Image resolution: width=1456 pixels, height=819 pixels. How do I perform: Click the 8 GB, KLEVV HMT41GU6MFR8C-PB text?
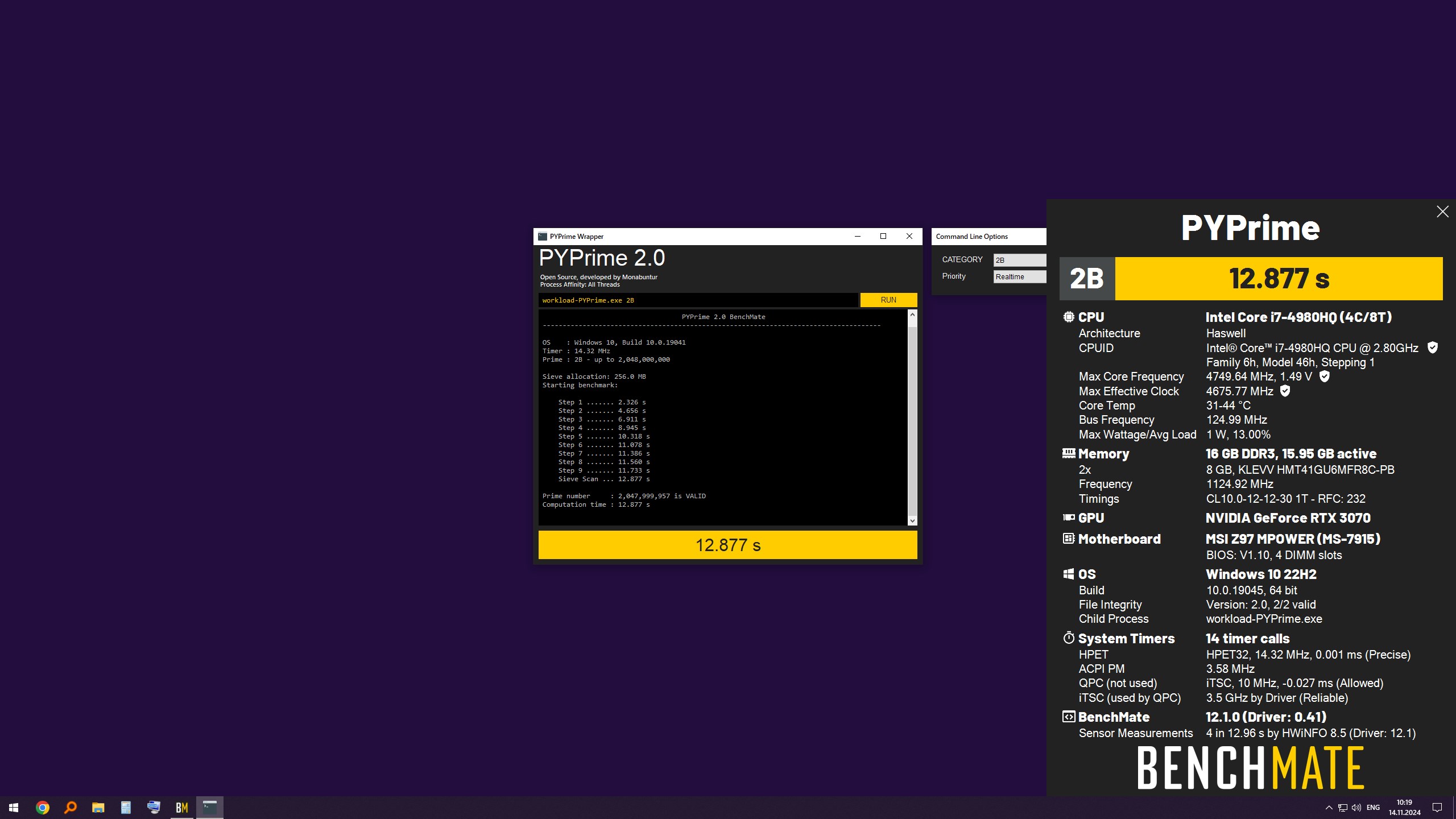coord(1300,470)
